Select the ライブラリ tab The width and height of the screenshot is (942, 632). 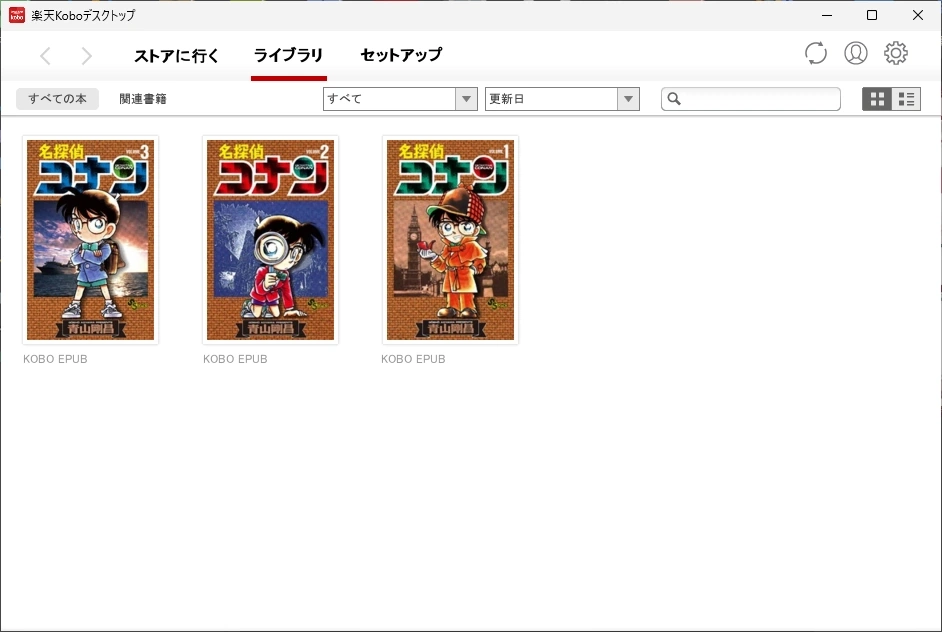[288, 55]
